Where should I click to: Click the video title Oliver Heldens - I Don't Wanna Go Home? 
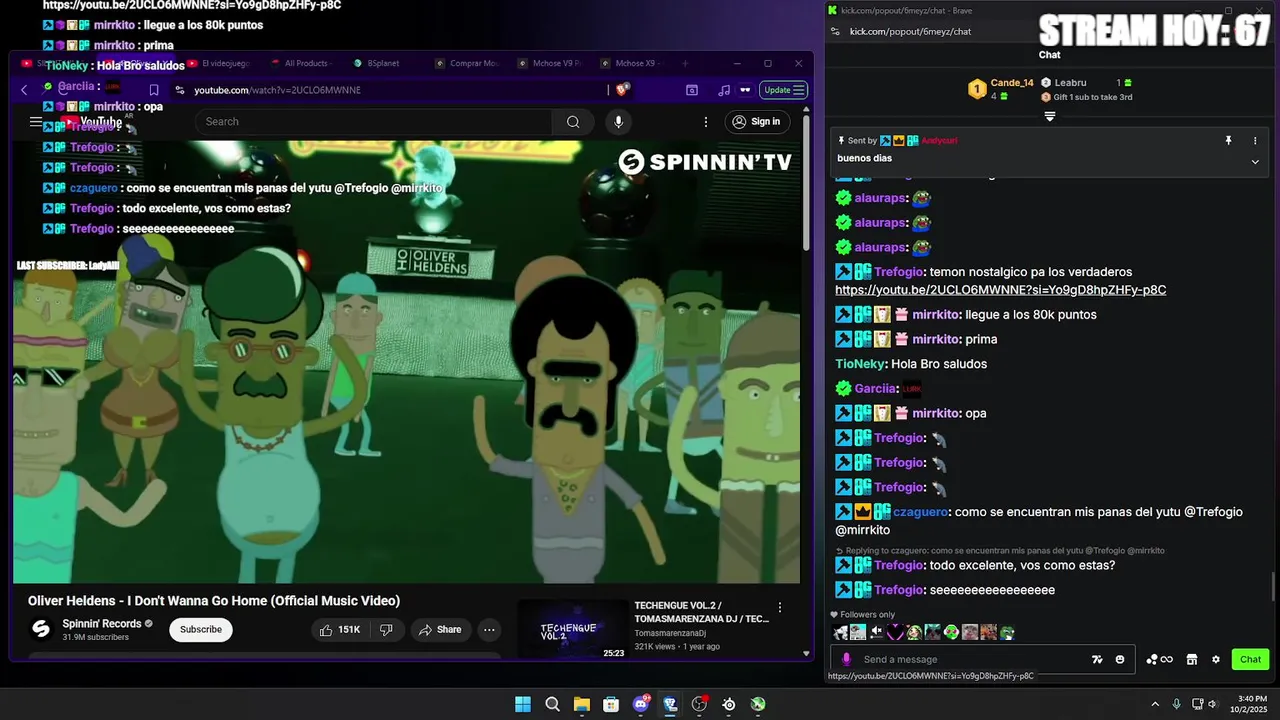click(214, 601)
